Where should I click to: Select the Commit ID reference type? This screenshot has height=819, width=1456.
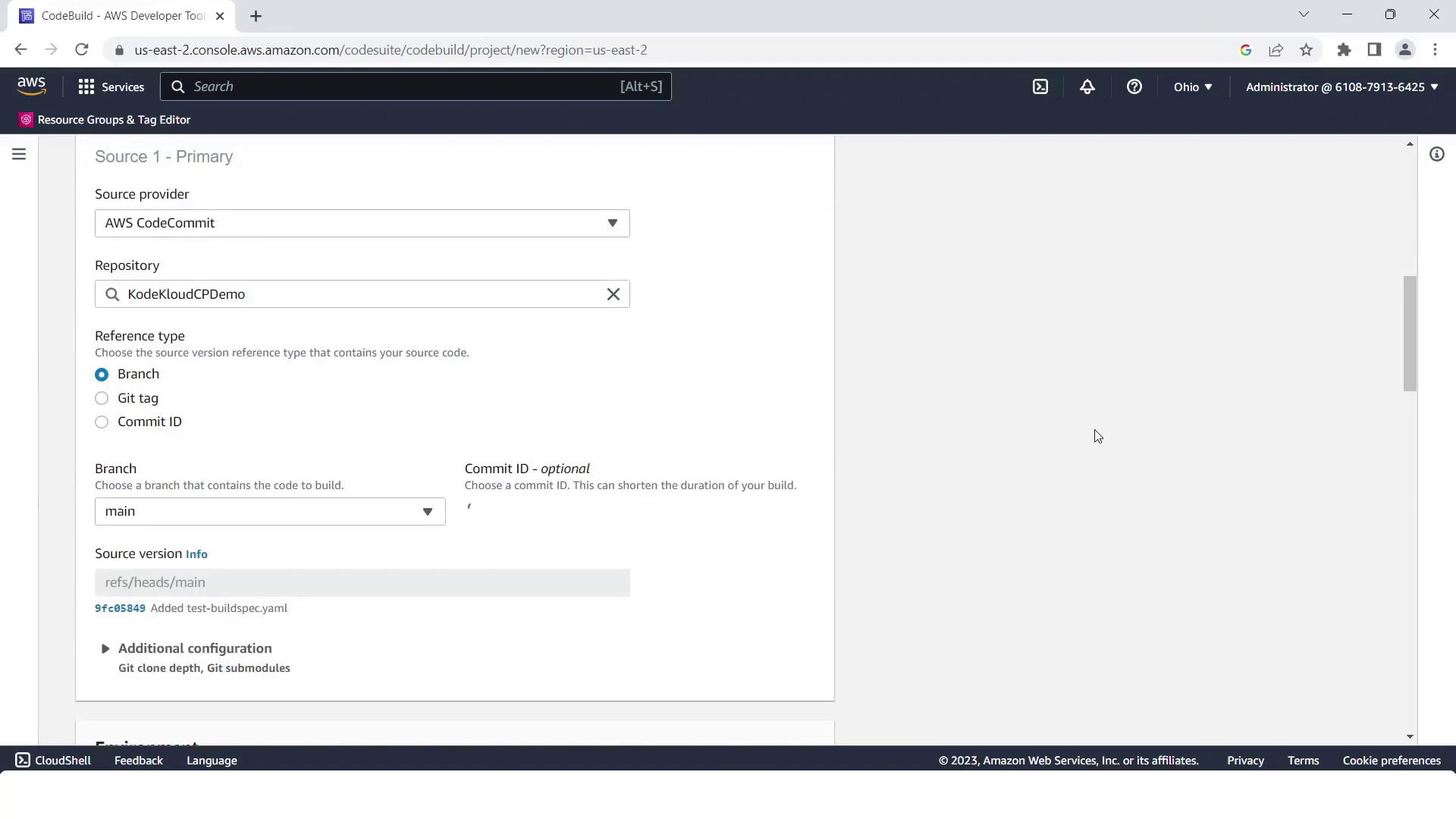click(102, 422)
